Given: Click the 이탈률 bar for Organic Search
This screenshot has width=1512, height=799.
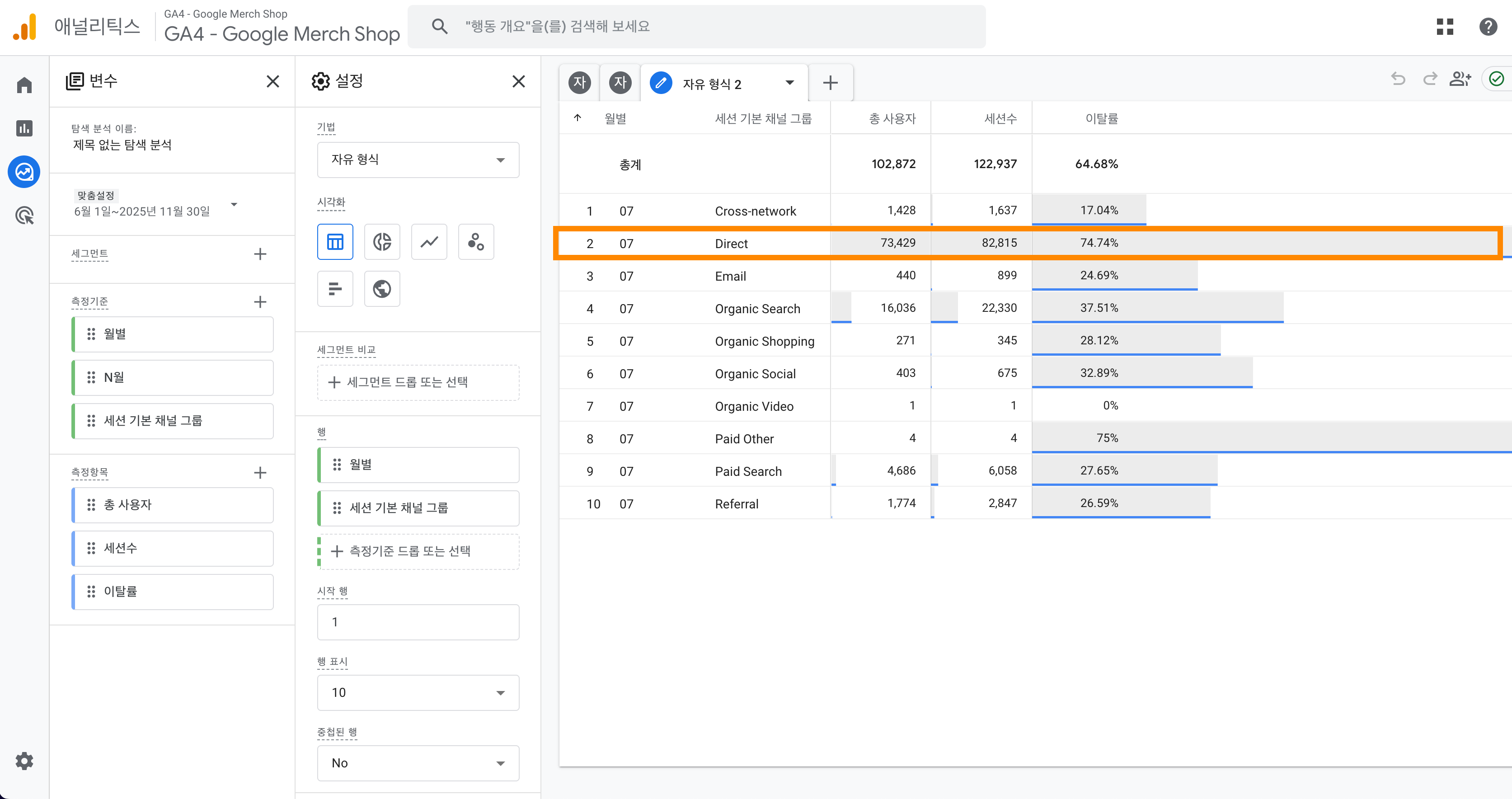Looking at the screenshot, I should 1157,308.
